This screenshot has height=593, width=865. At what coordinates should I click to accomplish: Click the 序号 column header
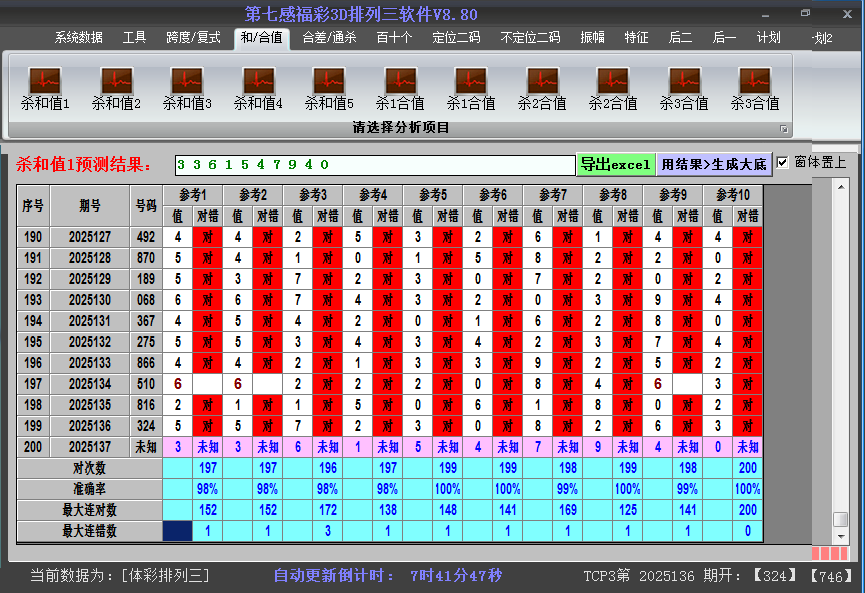33,206
